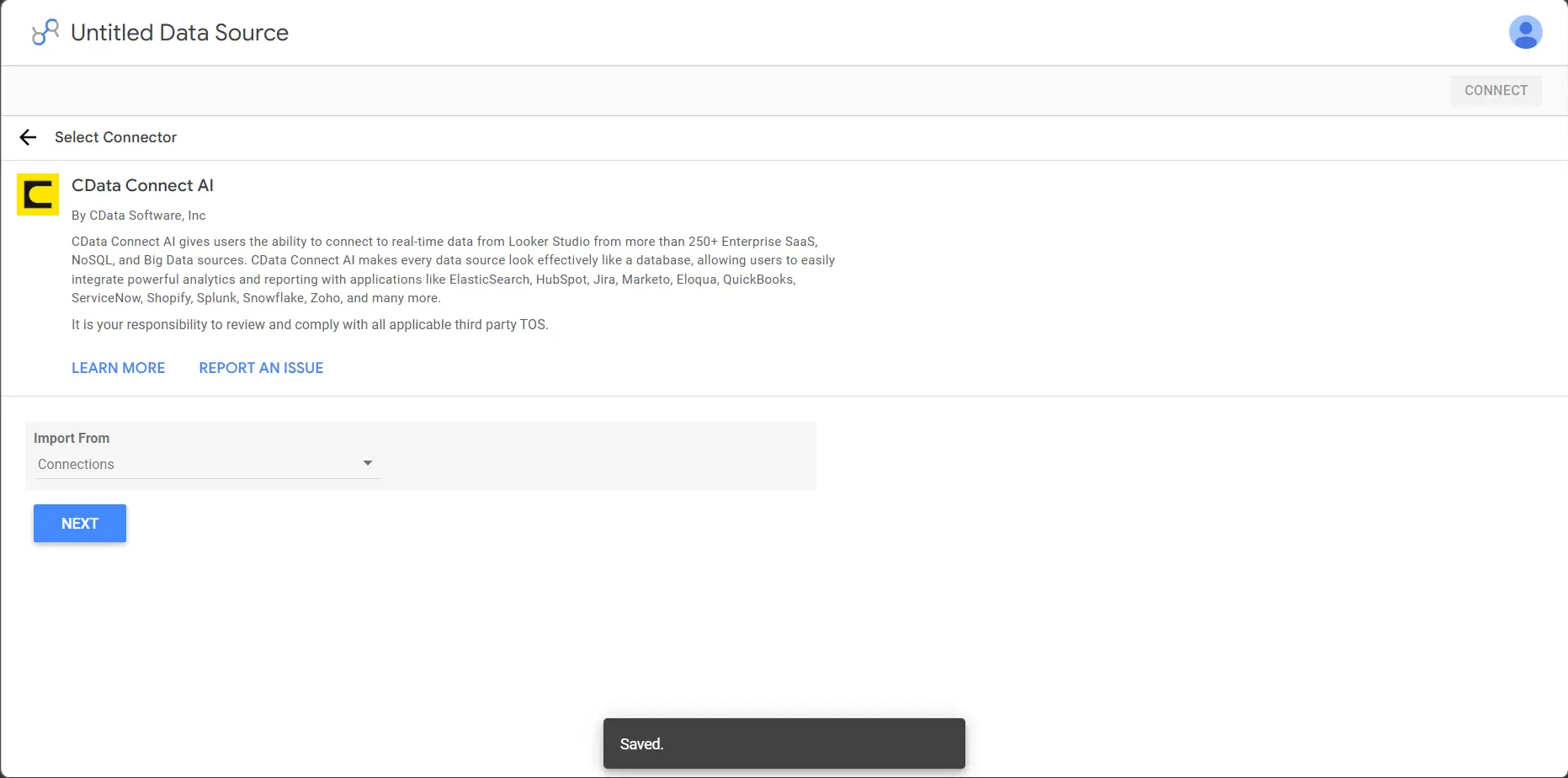1568x778 pixels.
Task: Open the LEARN MORE link
Action: pyautogui.click(x=118, y=368)
